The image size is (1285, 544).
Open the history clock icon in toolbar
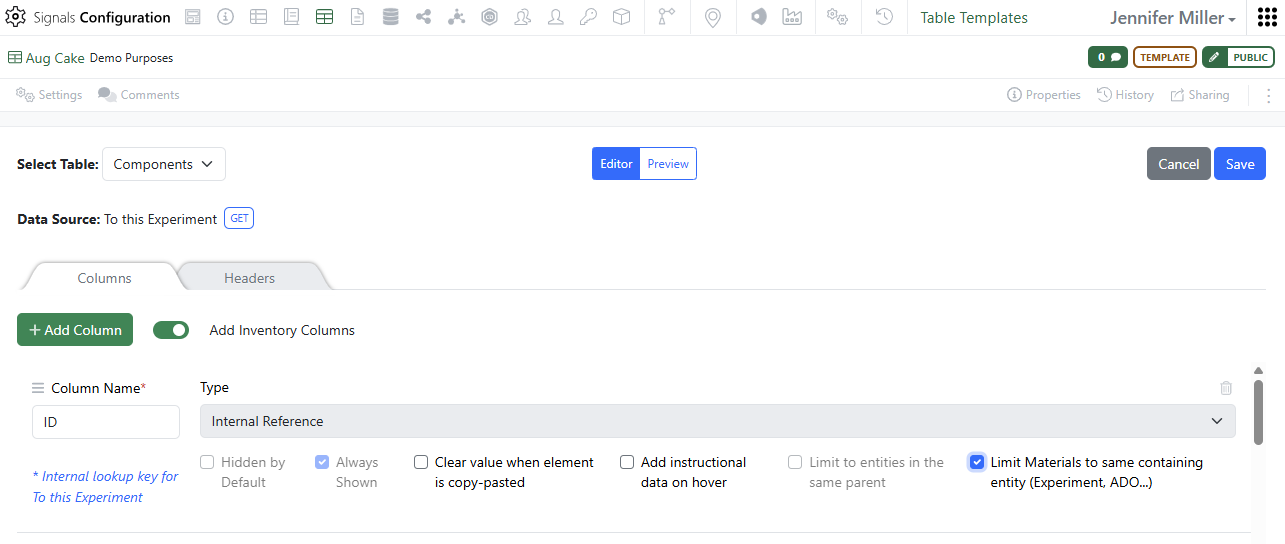884,17
